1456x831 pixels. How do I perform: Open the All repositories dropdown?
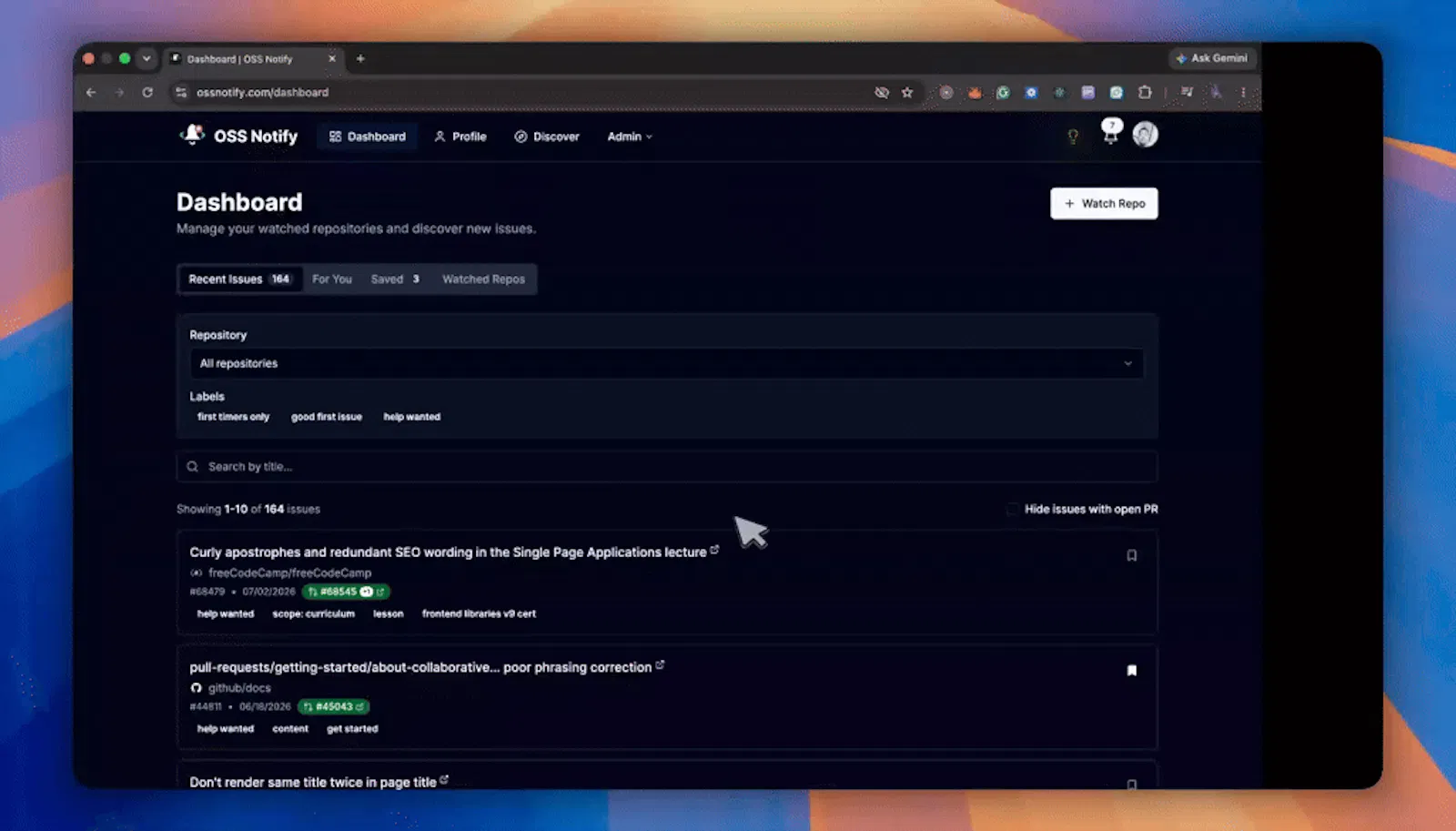click(666, 363)
